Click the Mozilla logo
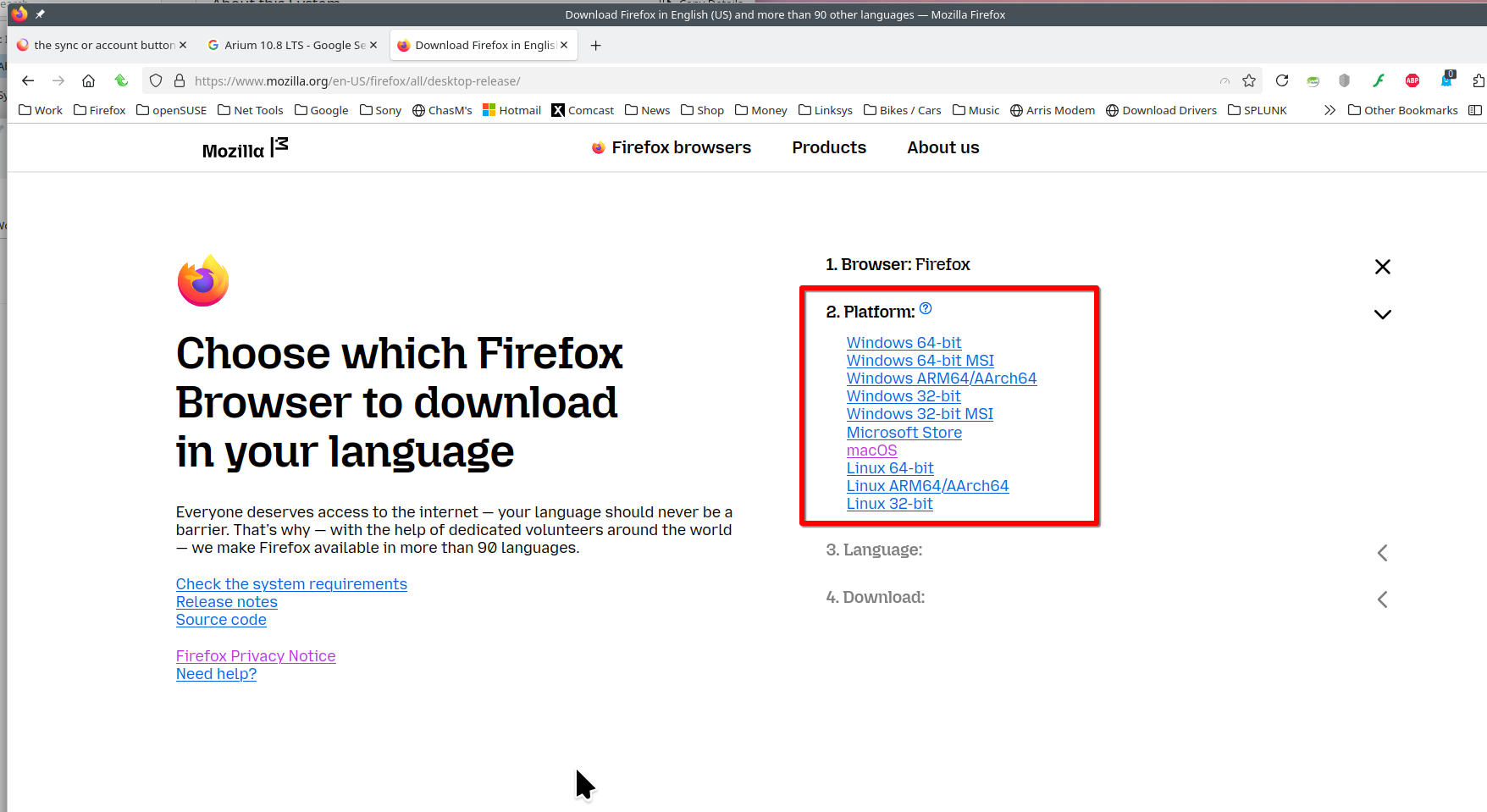This screenshot has height=812, width=1487. (x=246, y=148)
